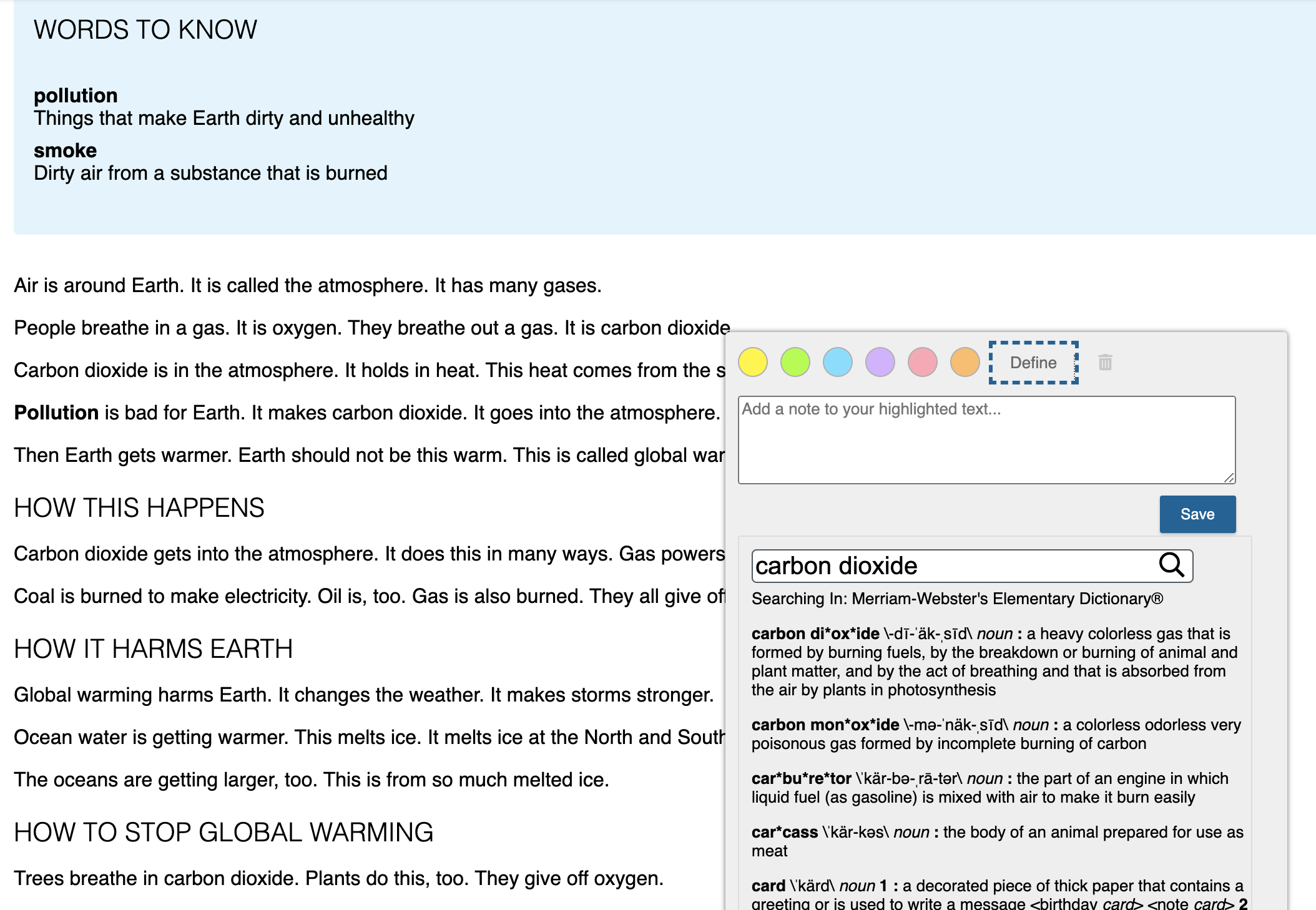
Task: Click the WORDS TO KNOW heading
Action: 145,30
